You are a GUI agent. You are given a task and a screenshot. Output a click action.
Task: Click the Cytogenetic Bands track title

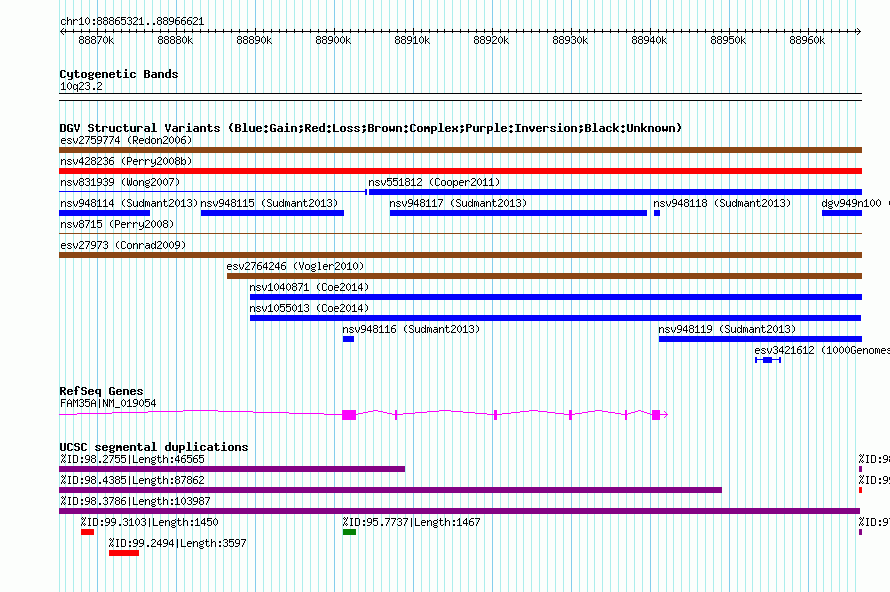[119, 74]
